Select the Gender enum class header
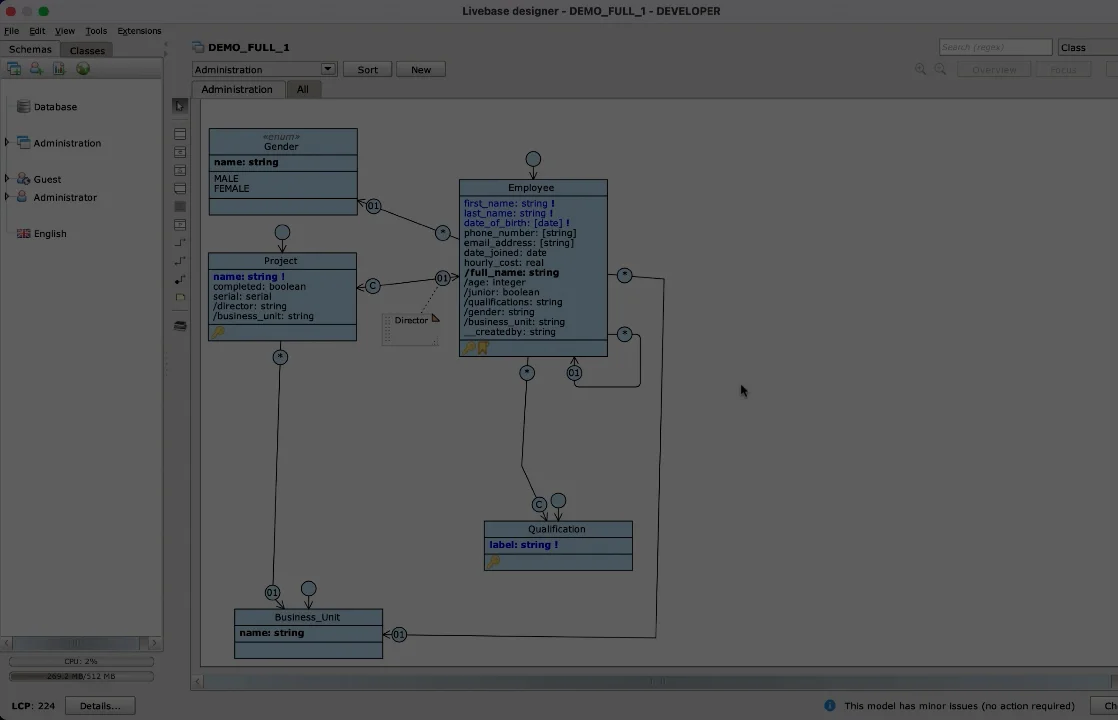This screenshot has height=720, width=1118. point(283,142)
